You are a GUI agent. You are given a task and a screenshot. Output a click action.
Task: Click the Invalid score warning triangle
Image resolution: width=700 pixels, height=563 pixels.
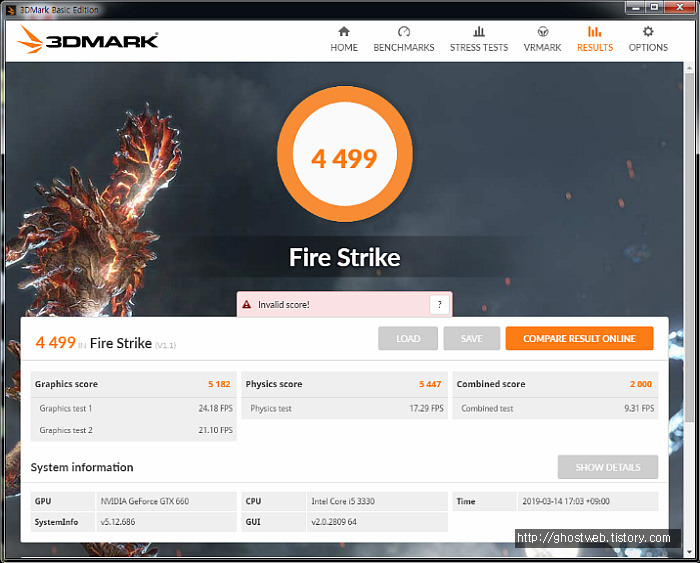point(246,304)
